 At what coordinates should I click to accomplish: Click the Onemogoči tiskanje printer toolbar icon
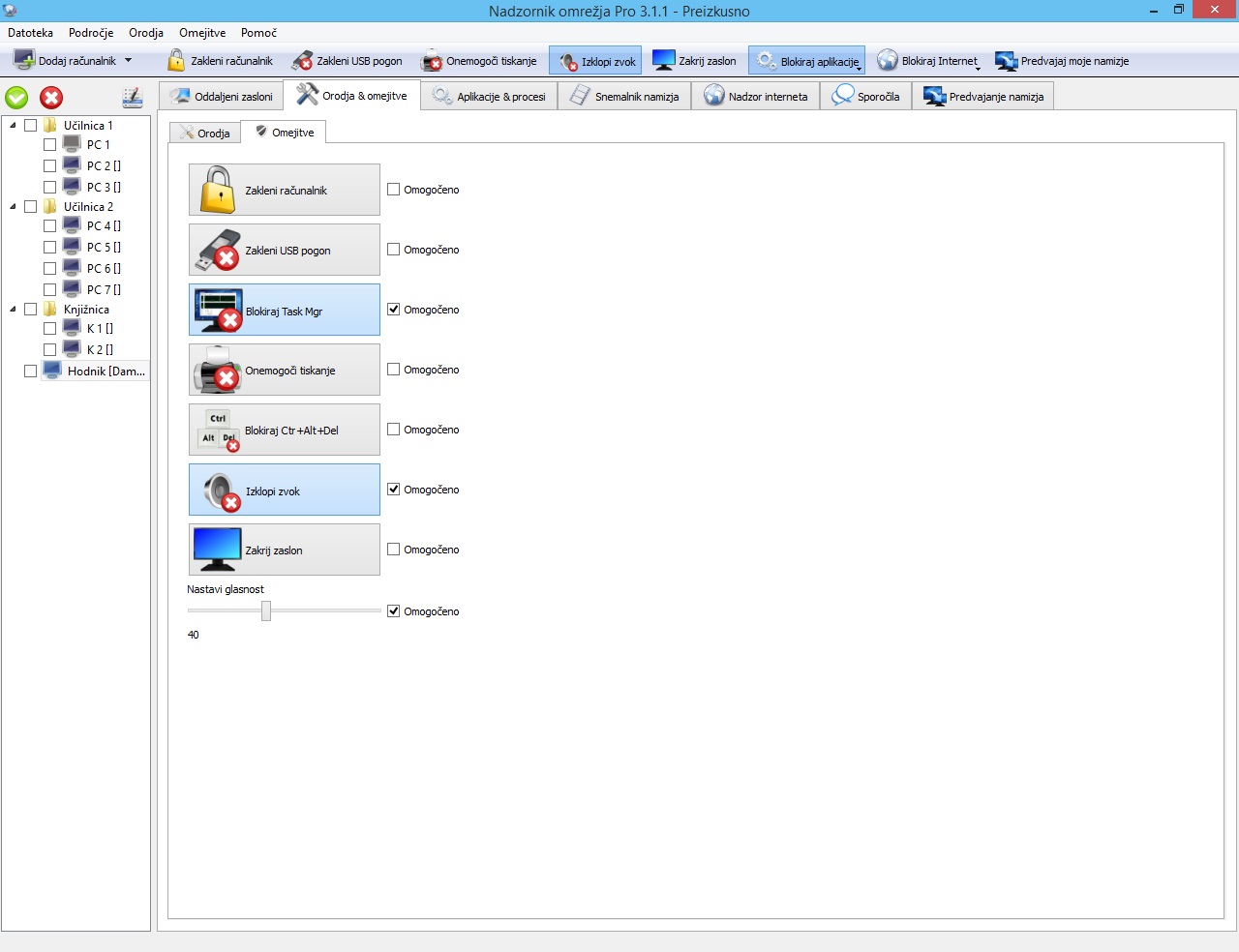(432, 61)
